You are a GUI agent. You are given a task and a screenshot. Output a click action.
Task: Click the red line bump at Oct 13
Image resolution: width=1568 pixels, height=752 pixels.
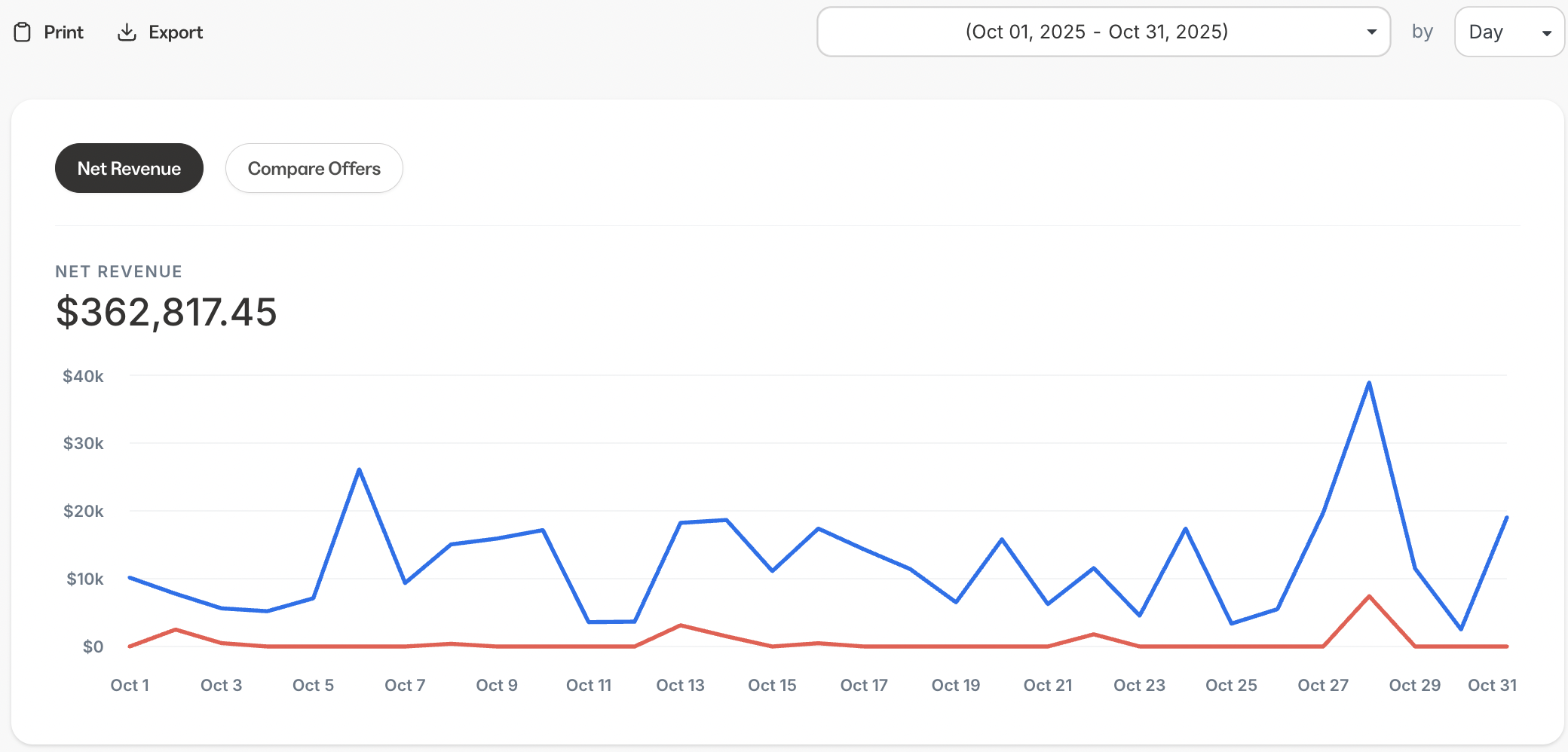pyautogui.click(x=681, y=625)
